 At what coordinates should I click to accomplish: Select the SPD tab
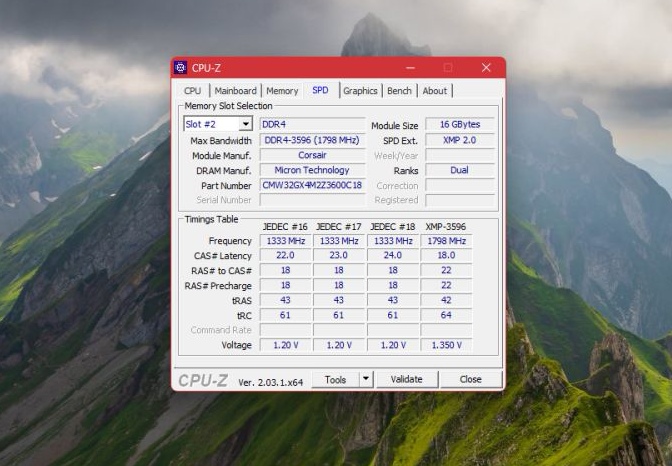pyautogui.click(x=321, y=90)
